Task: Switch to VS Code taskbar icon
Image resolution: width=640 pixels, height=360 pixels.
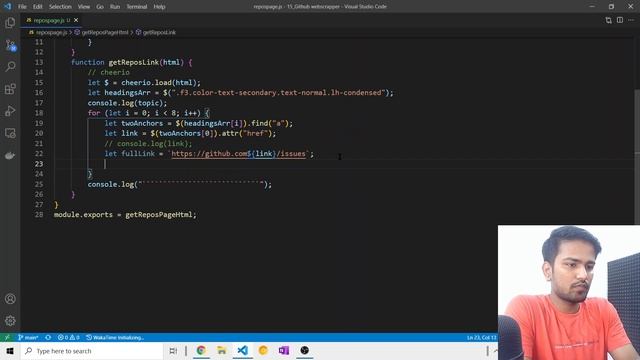Action: (242, 351)
